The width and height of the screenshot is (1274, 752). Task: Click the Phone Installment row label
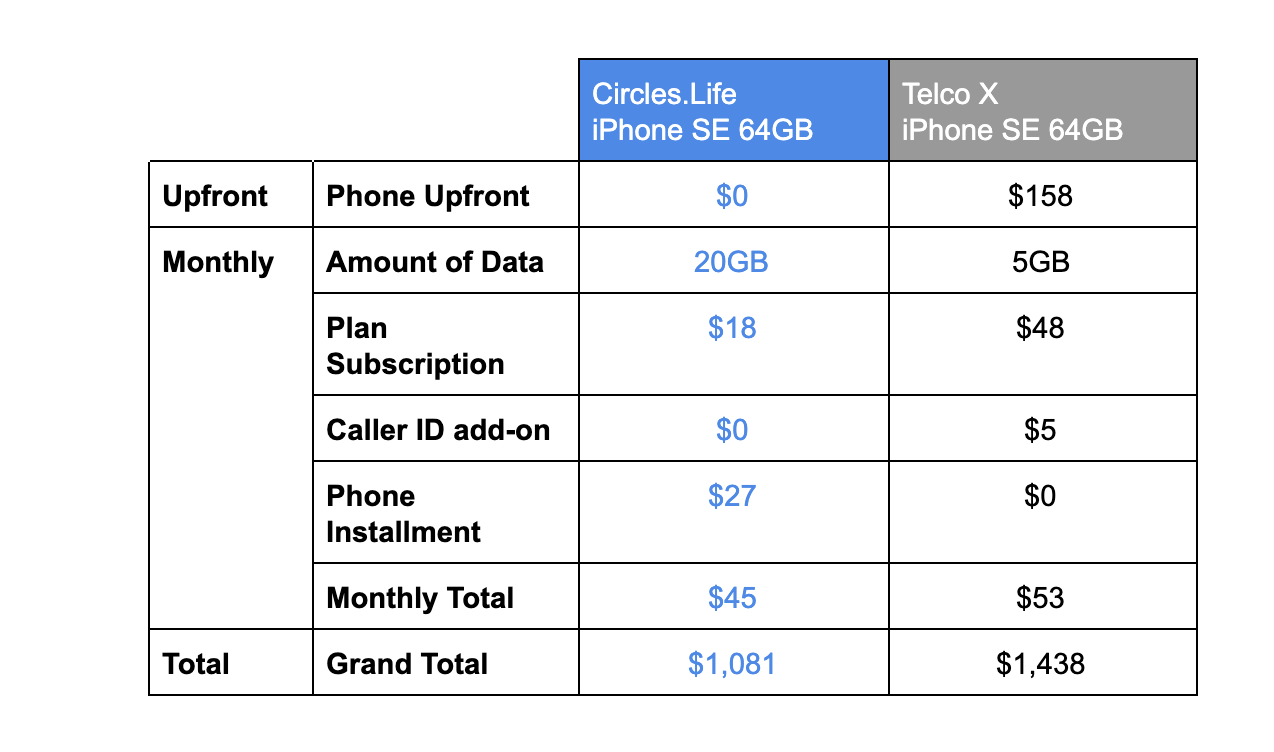coord(403,514)
